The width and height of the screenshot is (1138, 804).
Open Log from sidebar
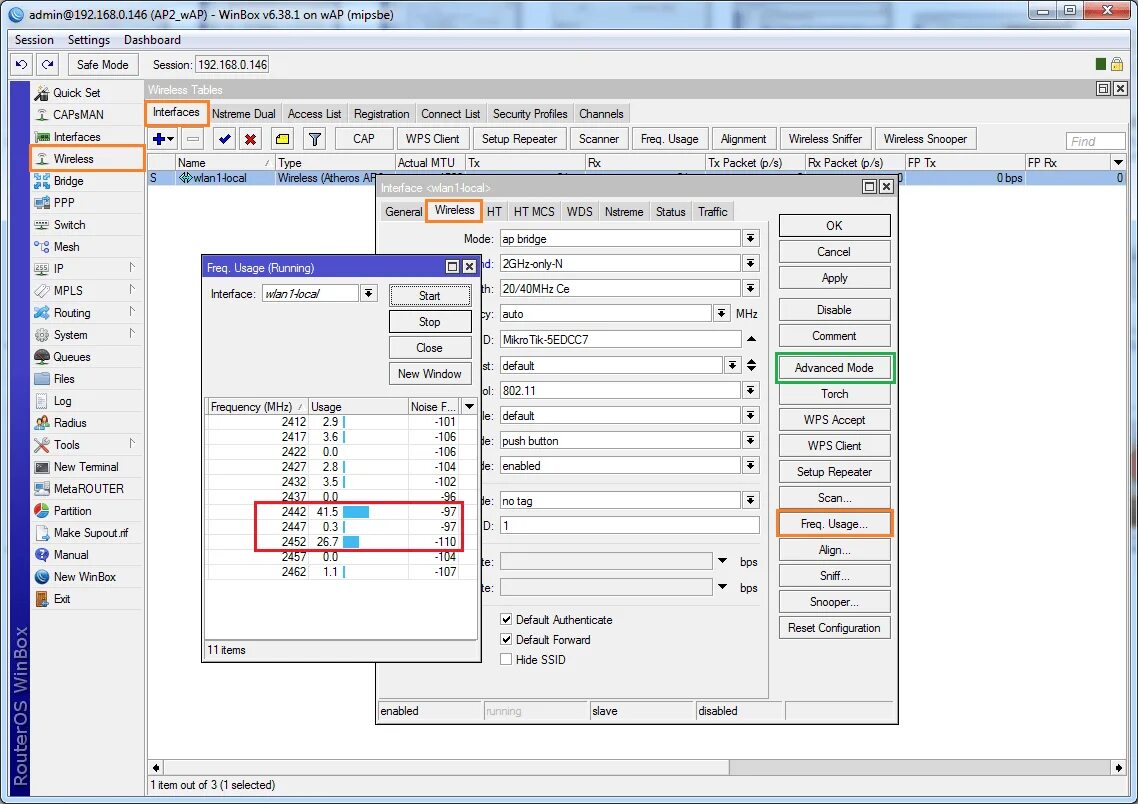click(62, 401)
